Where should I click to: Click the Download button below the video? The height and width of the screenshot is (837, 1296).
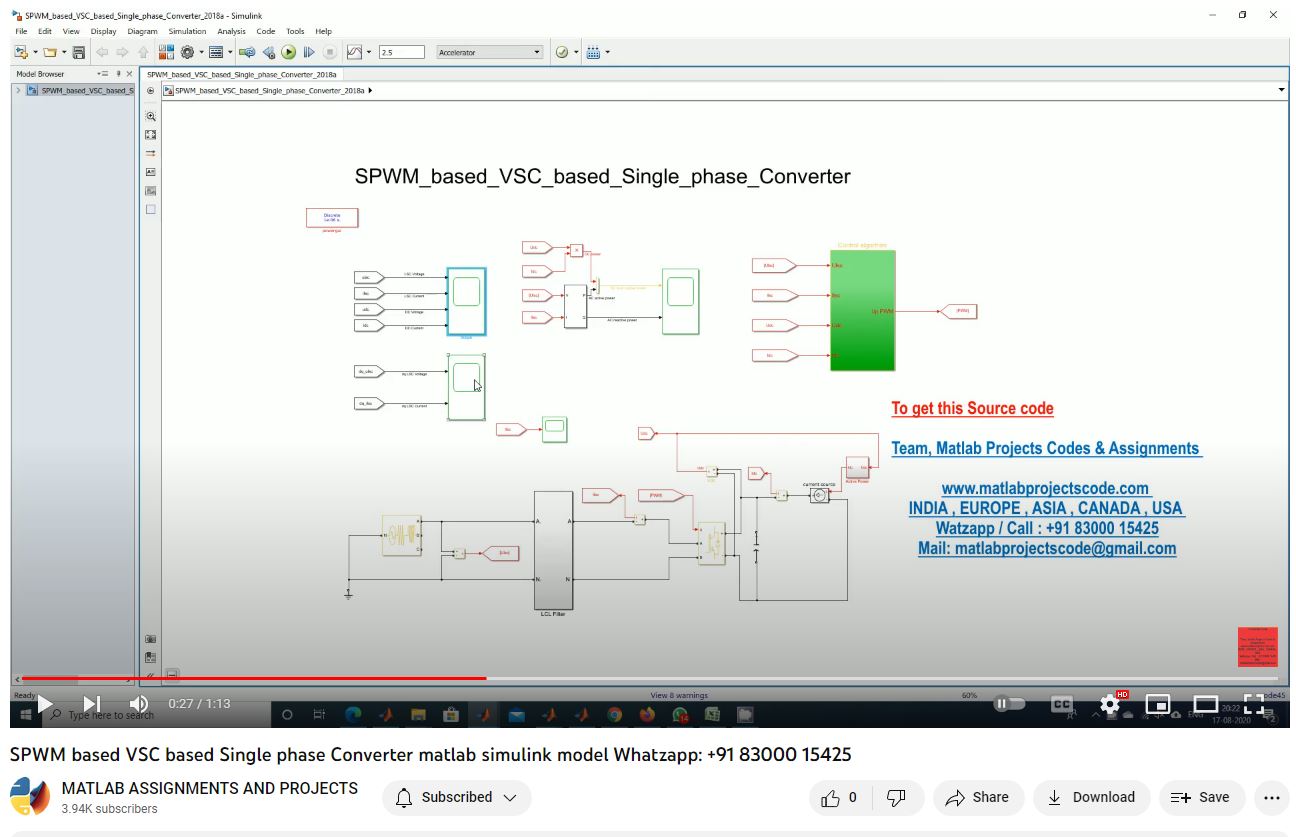coord(1091,797)
